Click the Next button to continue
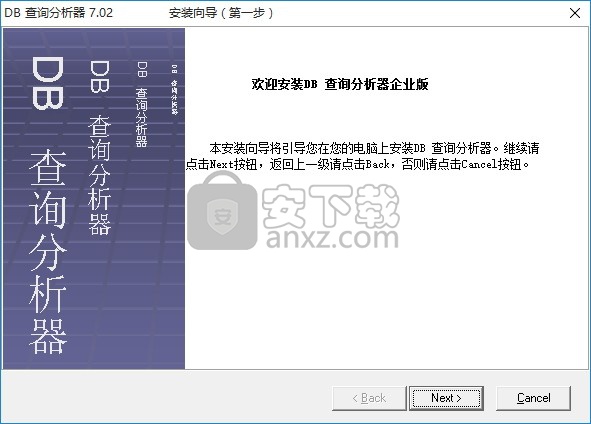Image resolution: width=591 pixels, height=424 pixels. tap(446, 398)
